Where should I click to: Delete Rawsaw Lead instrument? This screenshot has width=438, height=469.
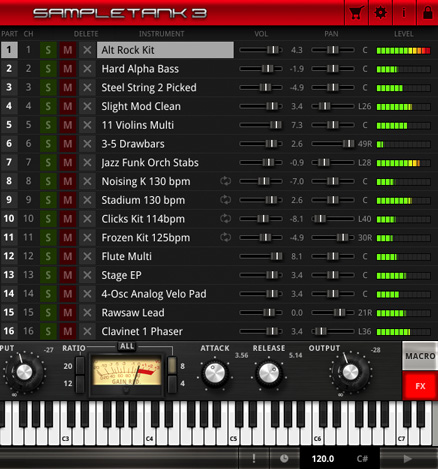pos(87,313)
